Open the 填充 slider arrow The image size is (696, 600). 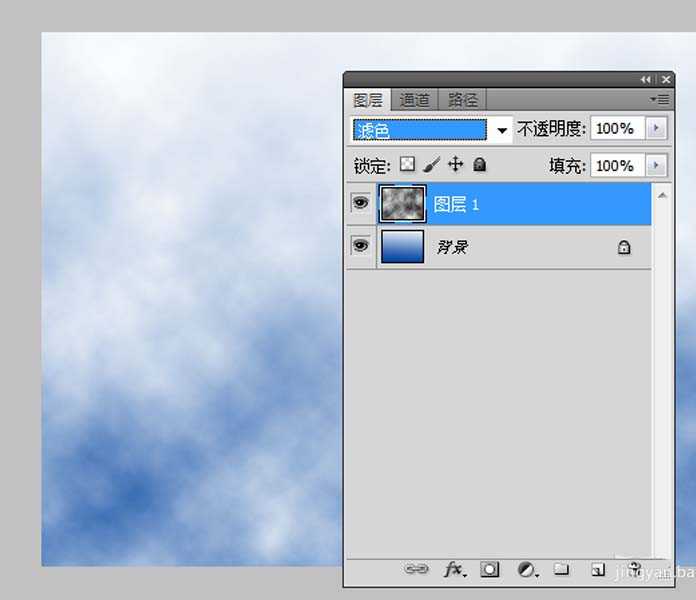(656, 166)
